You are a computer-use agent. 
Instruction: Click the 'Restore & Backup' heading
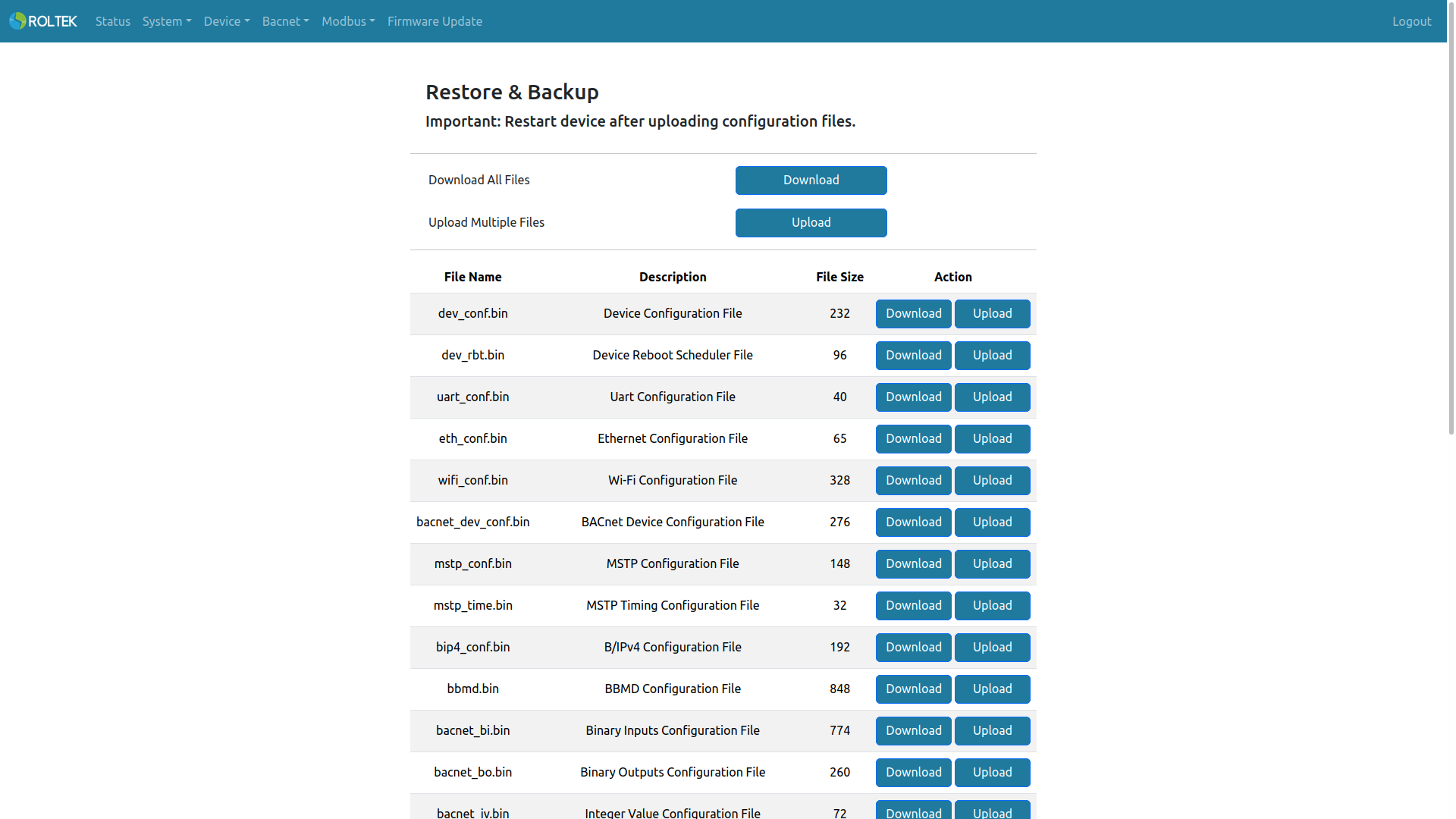512,93
